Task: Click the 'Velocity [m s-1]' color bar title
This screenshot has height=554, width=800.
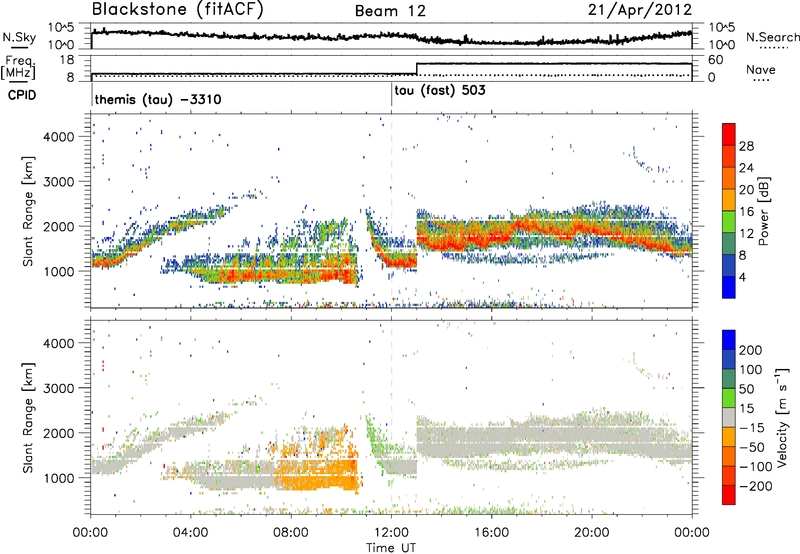Action: [781, 417]
